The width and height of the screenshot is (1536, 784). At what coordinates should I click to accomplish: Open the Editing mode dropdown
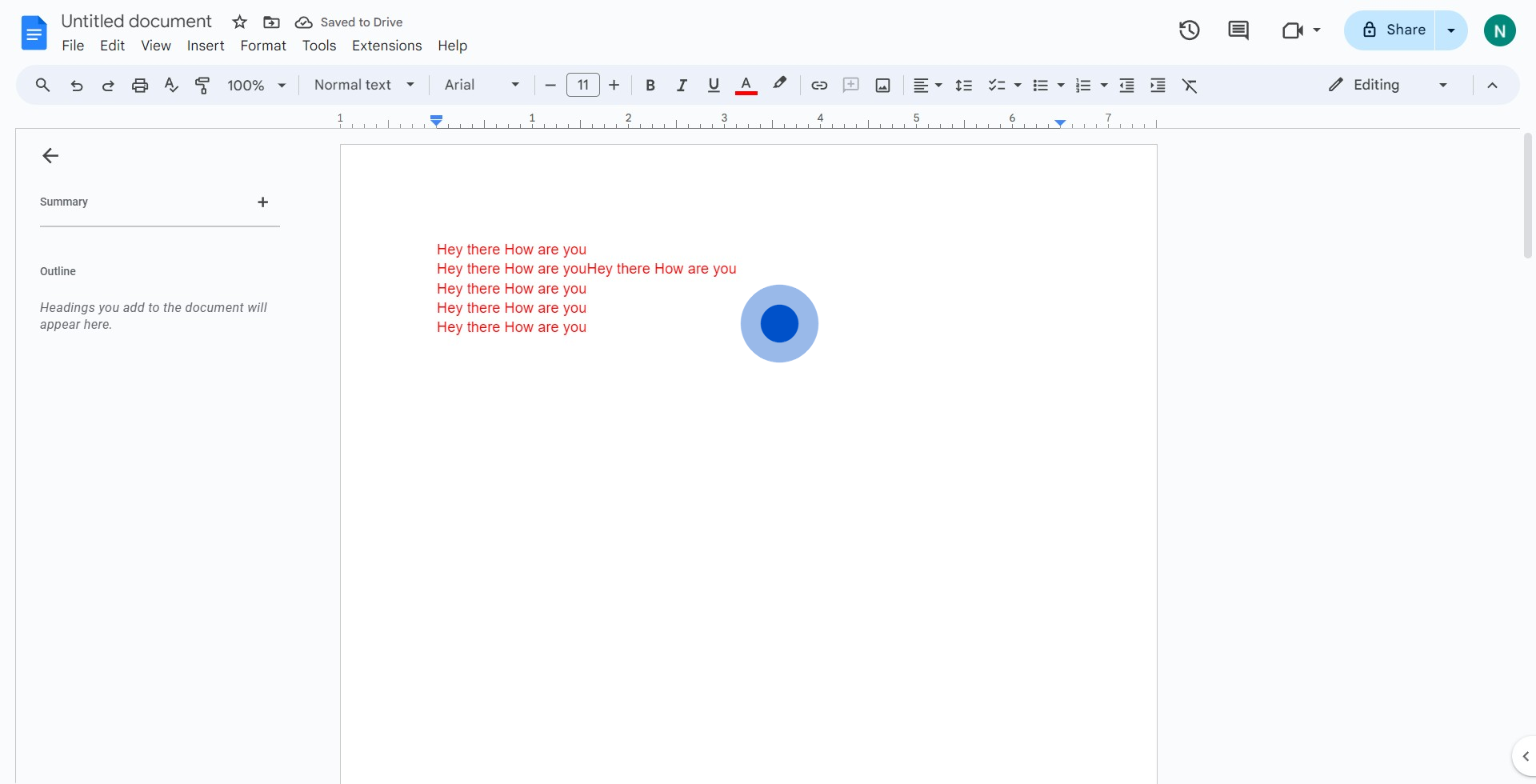[1389, 85]
